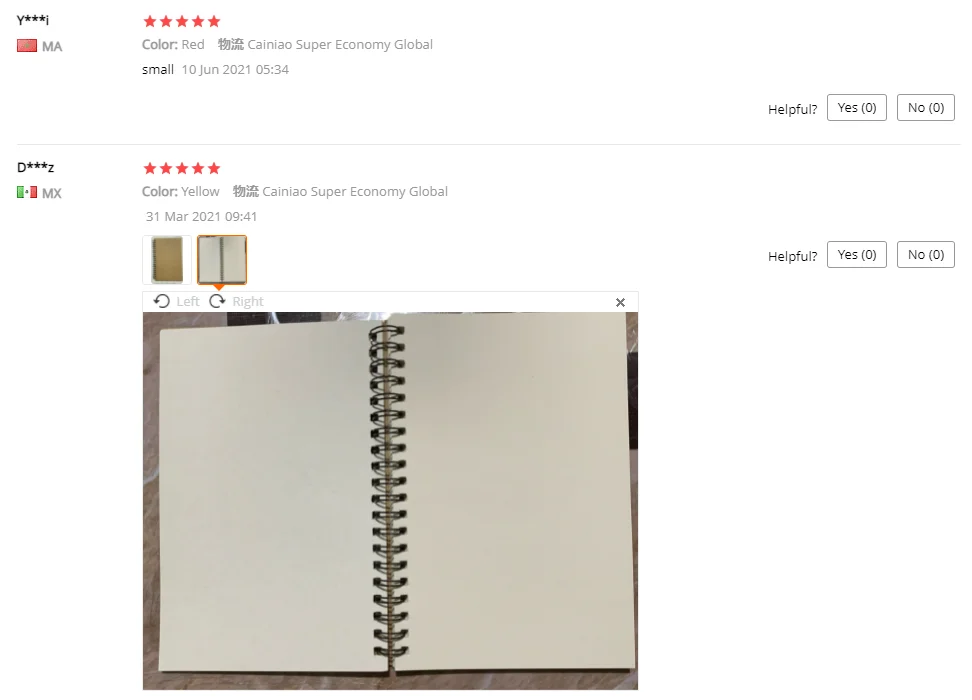Click reviewer name D***z

[x=35, y=167]
